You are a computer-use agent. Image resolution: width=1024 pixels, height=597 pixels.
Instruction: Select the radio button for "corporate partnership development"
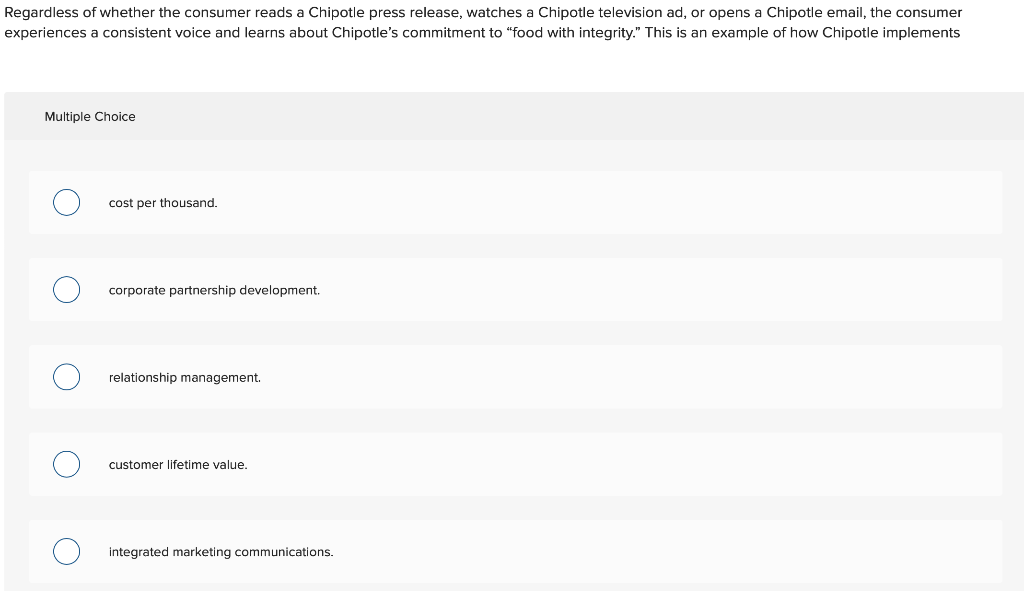click(66, 289)
